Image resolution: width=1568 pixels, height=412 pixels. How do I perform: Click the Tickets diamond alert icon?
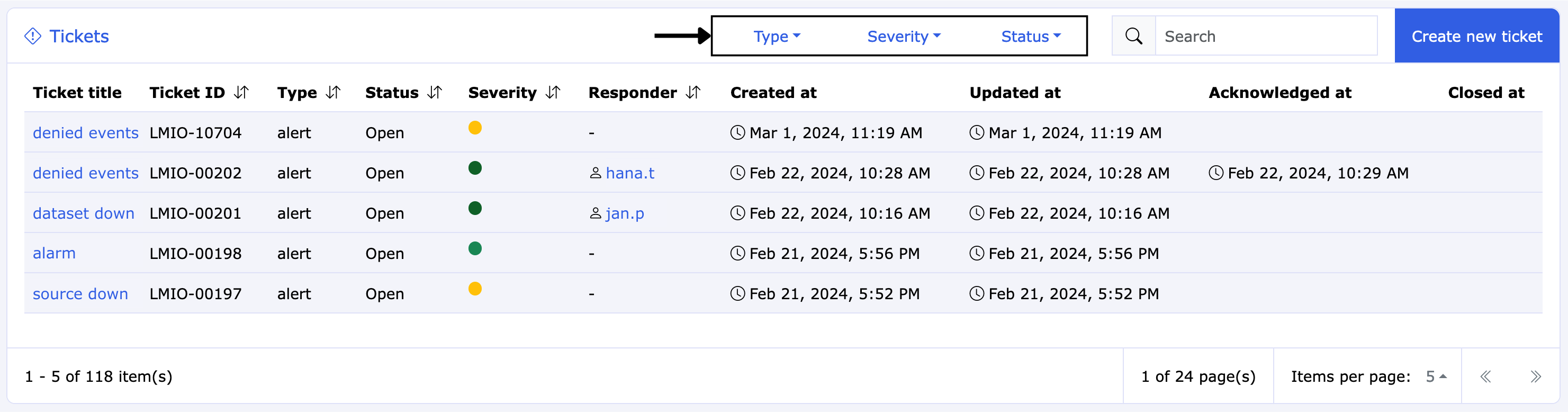(x=33, y=37)
